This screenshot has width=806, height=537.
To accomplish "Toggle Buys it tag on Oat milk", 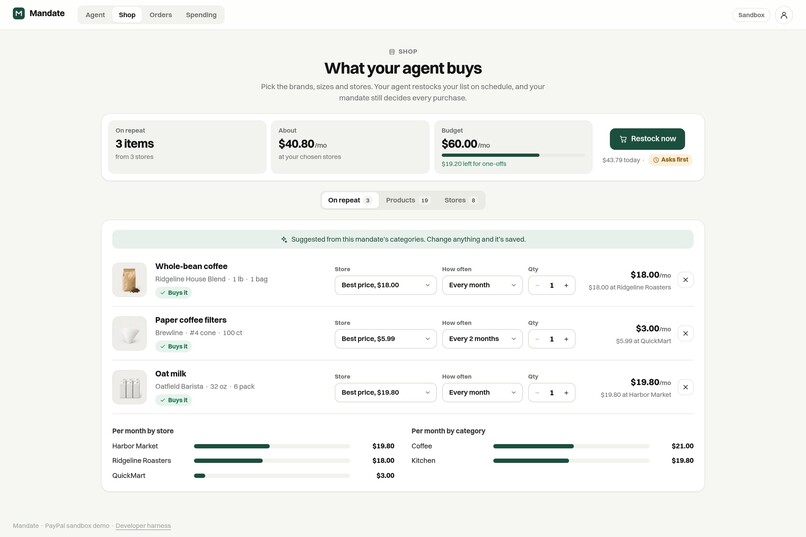I will (173, 400).
